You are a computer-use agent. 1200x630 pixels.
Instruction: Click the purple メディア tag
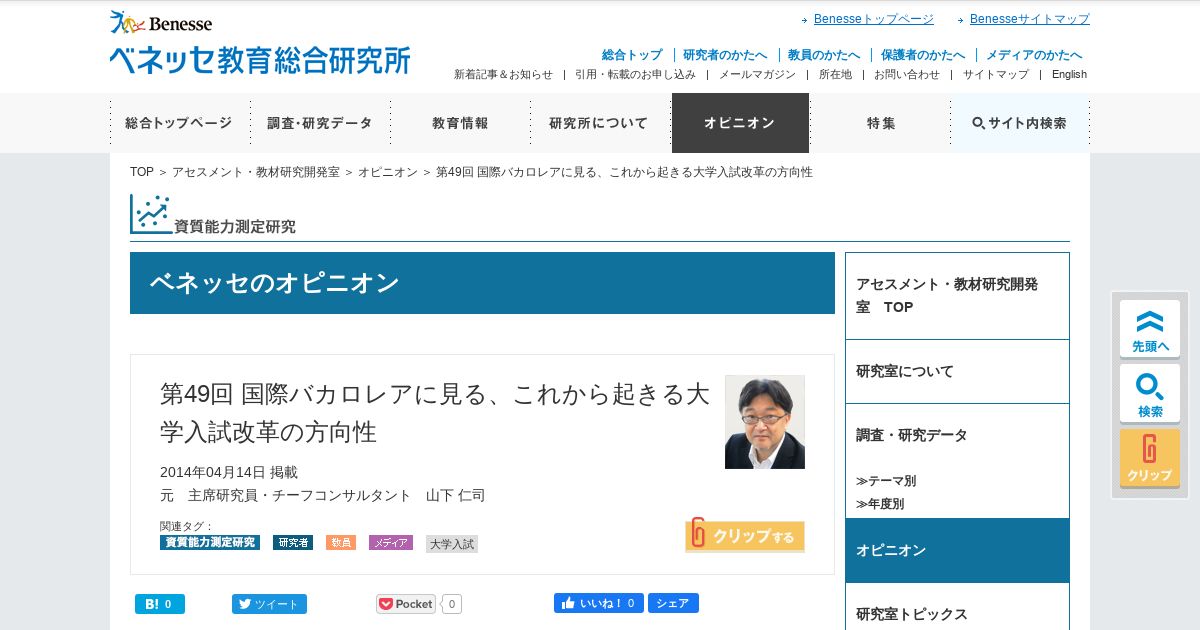tap(391, 542)
